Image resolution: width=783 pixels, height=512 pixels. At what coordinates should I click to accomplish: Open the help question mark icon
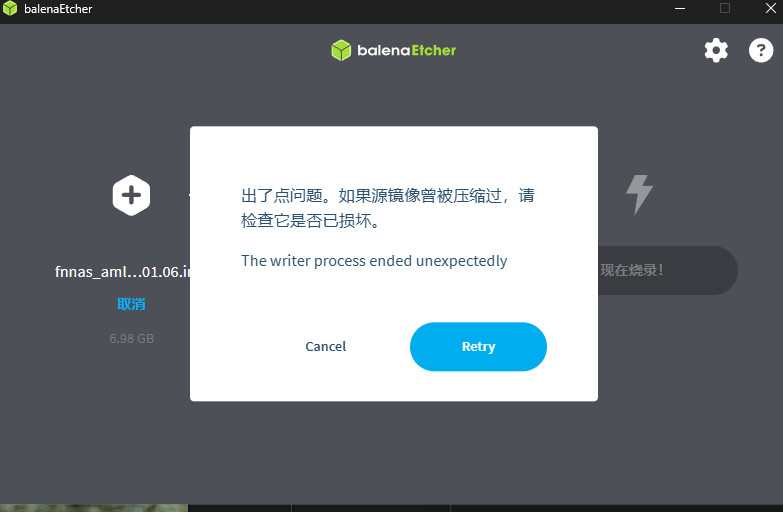tap(761, 50)
